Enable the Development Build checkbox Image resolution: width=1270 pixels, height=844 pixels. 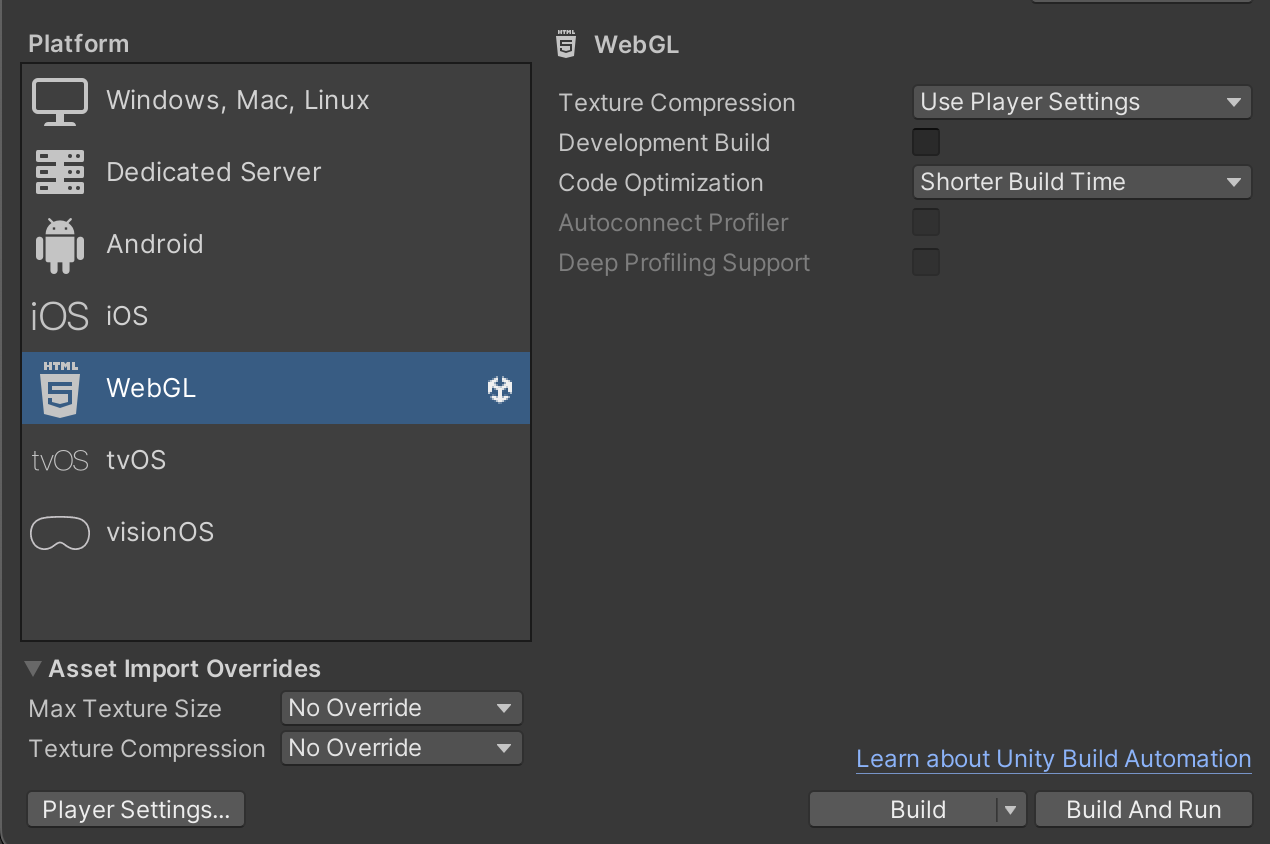(925, 141)
